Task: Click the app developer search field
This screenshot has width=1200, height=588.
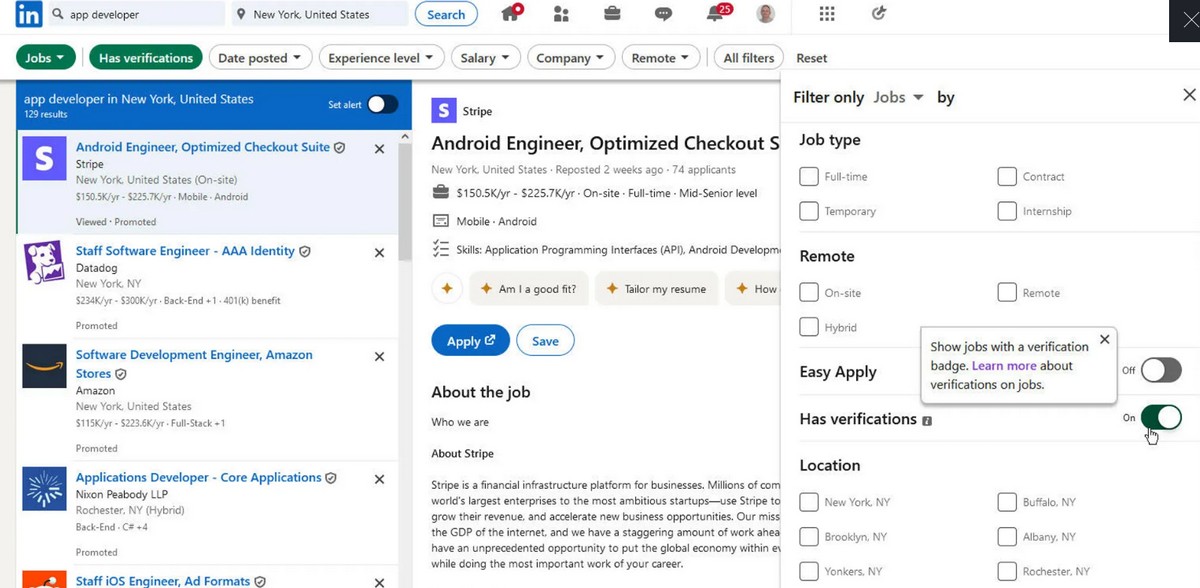Action: click(x=140, y=14)
